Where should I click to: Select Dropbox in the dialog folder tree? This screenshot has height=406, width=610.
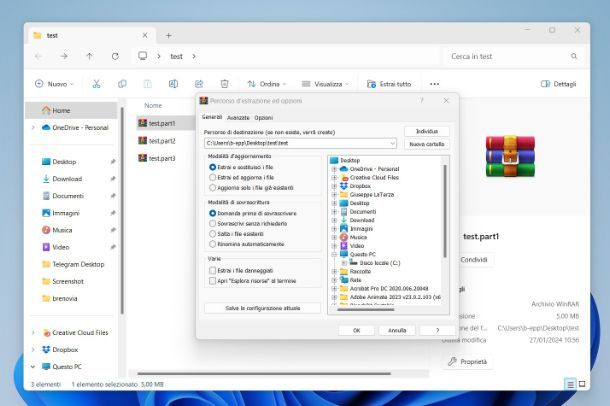coord(360,186)
